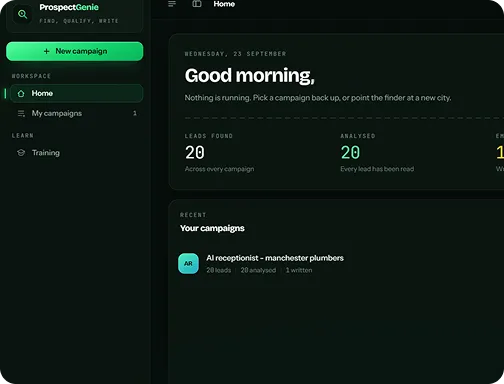504x384 pixels.
Task: Click the Analysed value 20
Action: tap(350, 153)
